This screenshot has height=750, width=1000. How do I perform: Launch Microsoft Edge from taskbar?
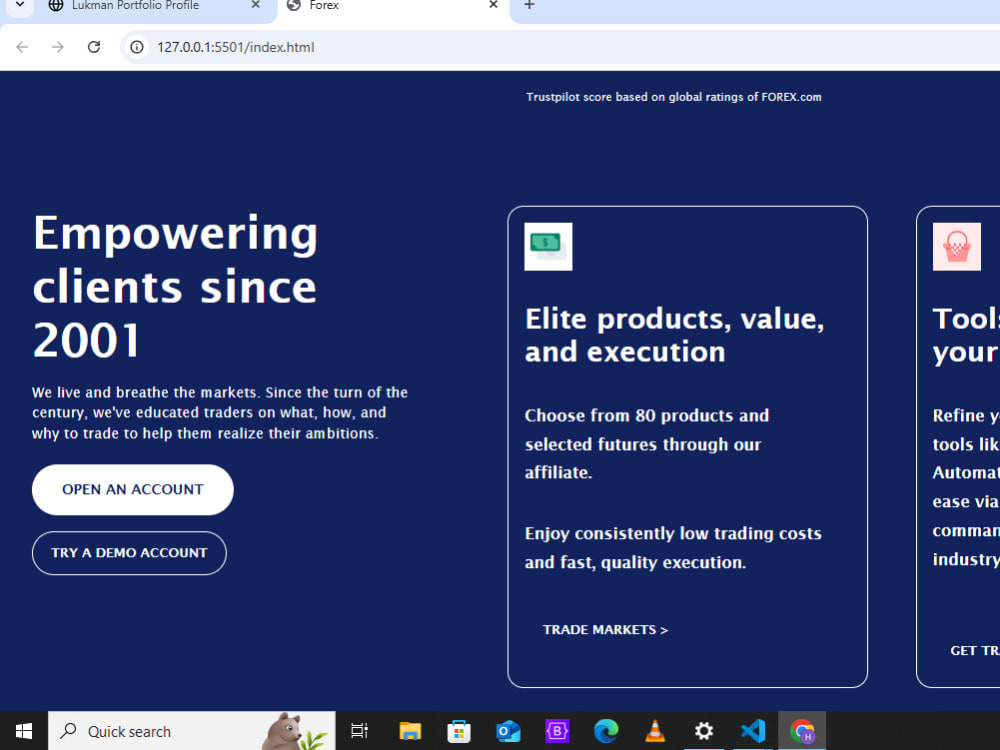tap(606, 731)
